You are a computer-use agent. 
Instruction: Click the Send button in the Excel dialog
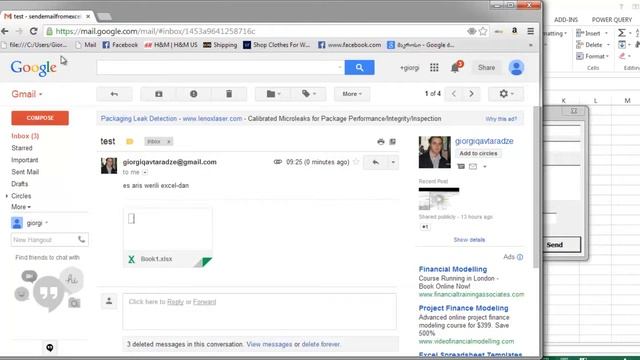(x=562, y=245)
